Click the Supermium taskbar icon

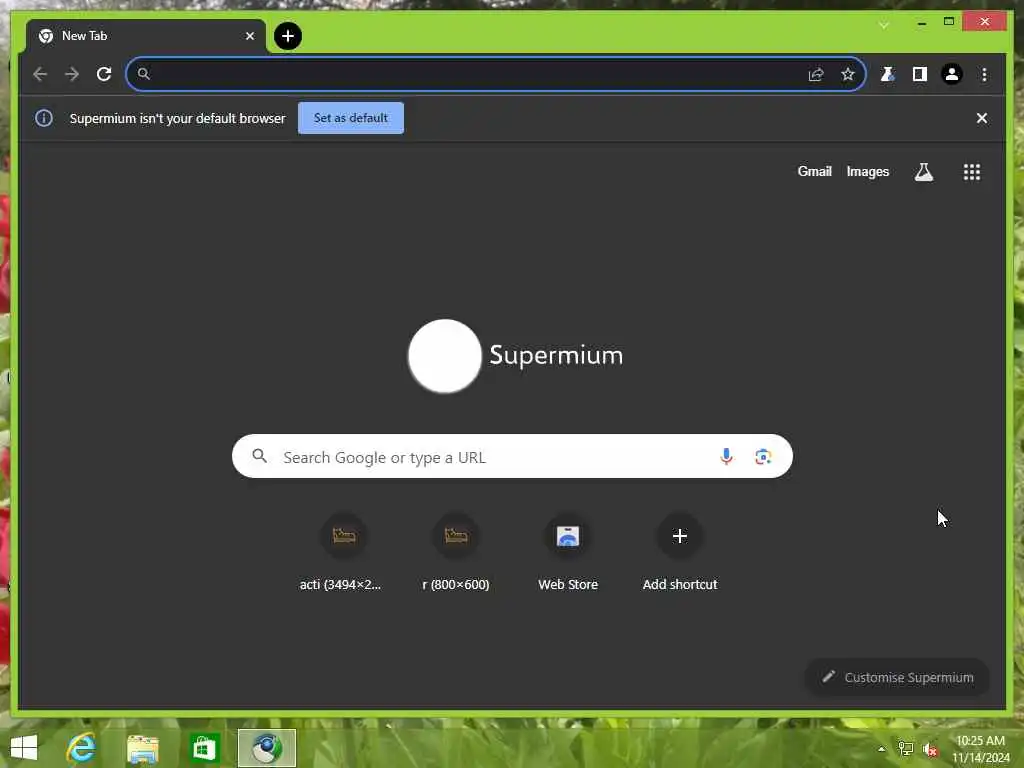pos(266,748)
